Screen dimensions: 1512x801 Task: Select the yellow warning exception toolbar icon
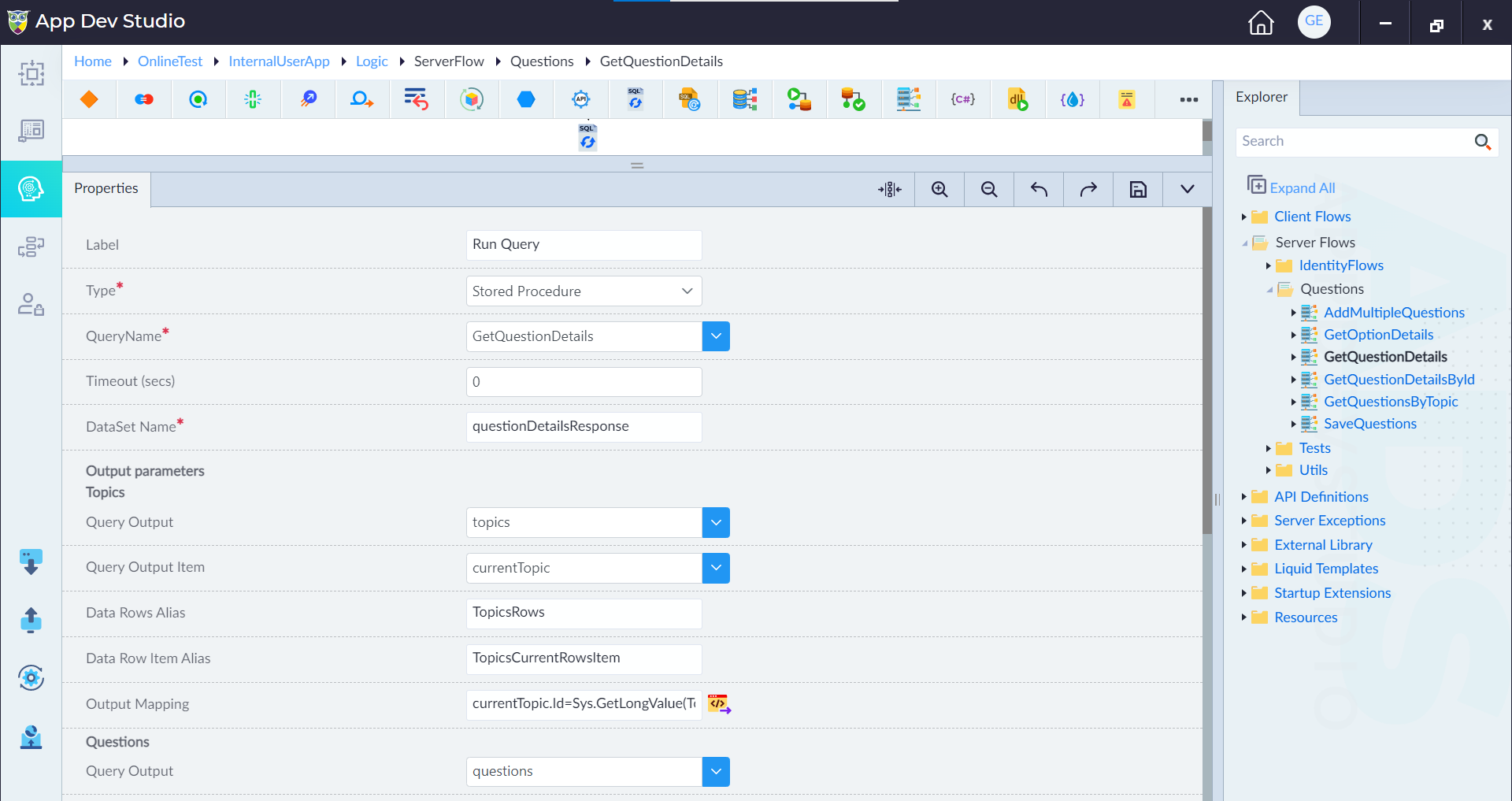[x=1127, y=99]
